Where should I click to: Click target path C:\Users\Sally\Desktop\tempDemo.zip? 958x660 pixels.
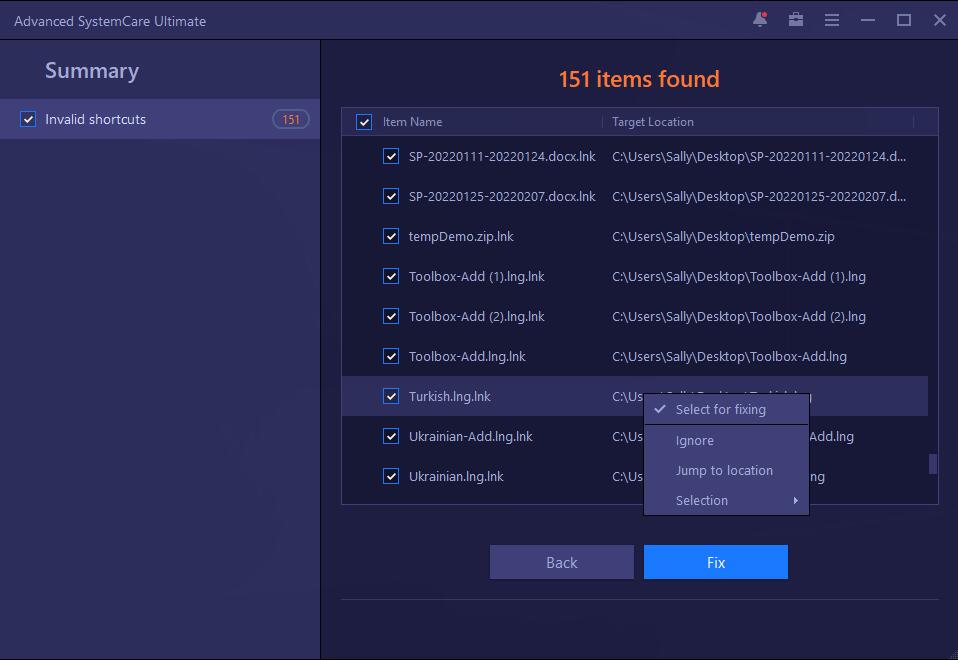723,236
